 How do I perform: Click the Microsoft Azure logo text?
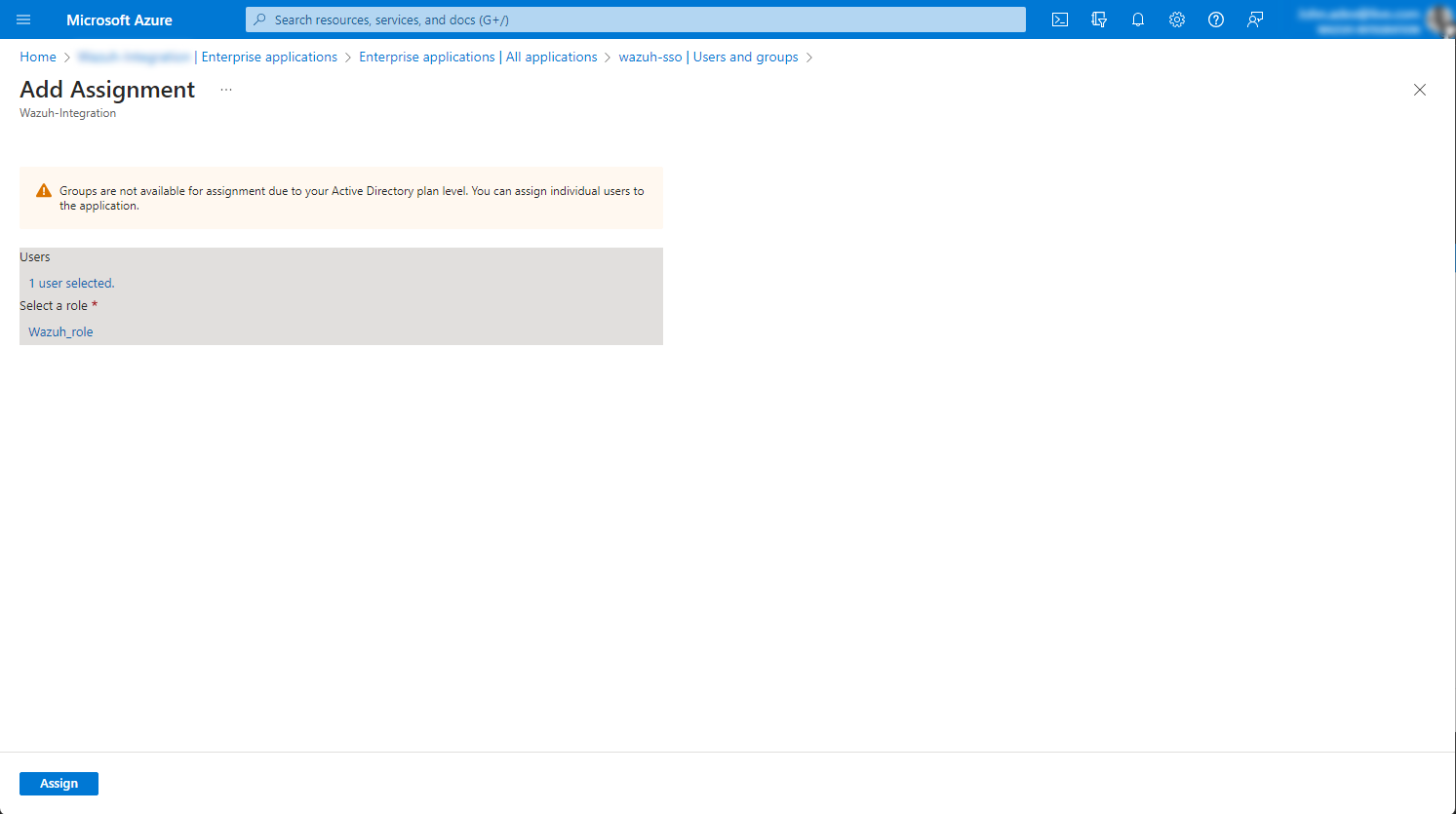pyautogui.click(x=119, y=19)
